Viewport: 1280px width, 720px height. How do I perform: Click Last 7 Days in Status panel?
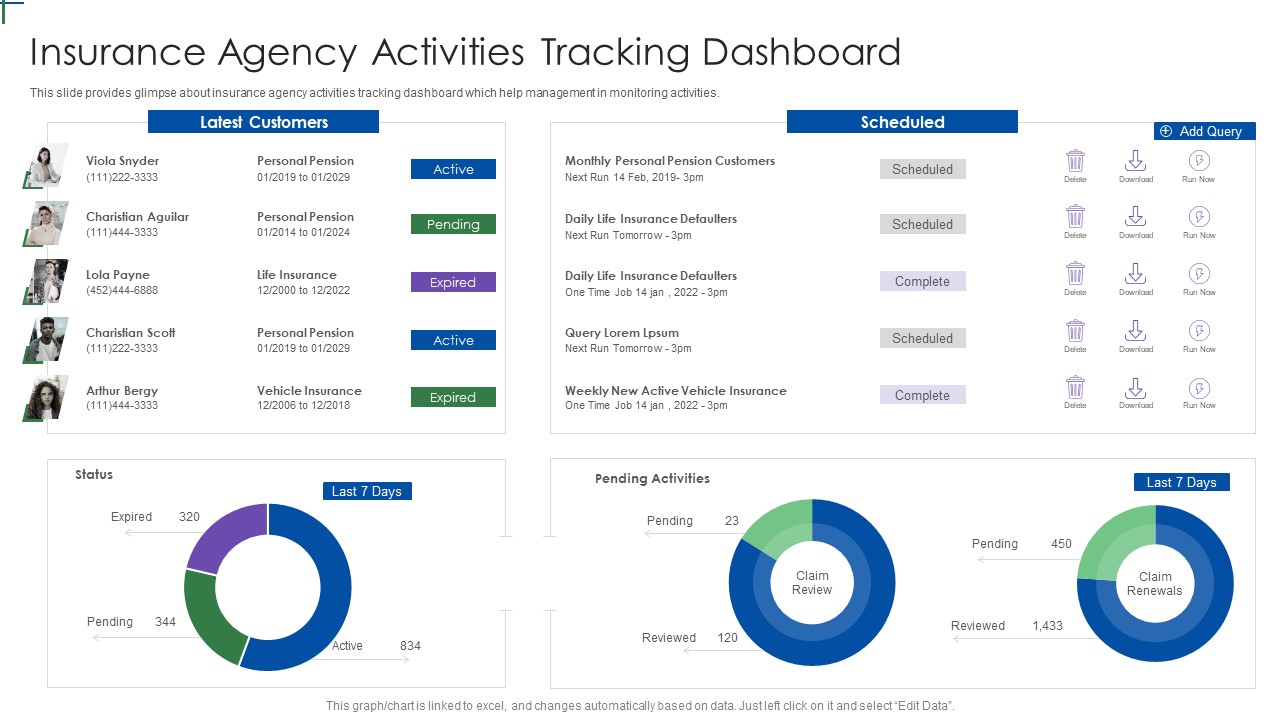[366, 491]
